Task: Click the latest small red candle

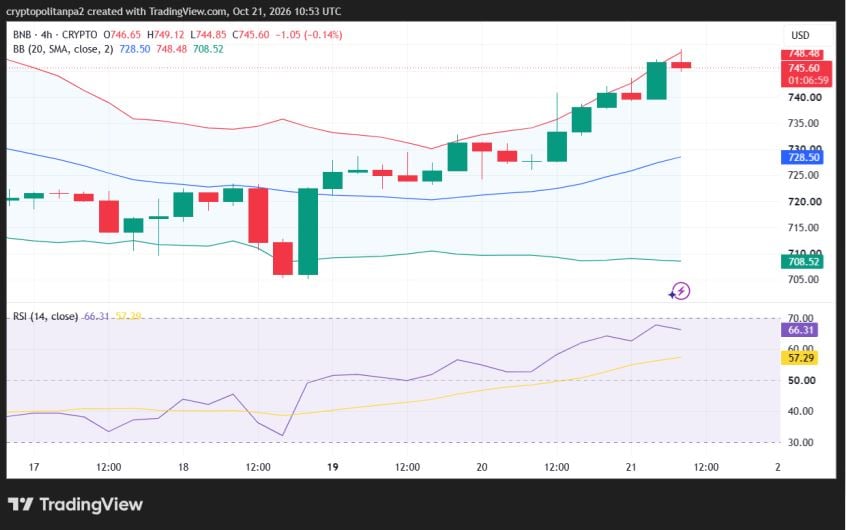Action: tap(681, 65)
